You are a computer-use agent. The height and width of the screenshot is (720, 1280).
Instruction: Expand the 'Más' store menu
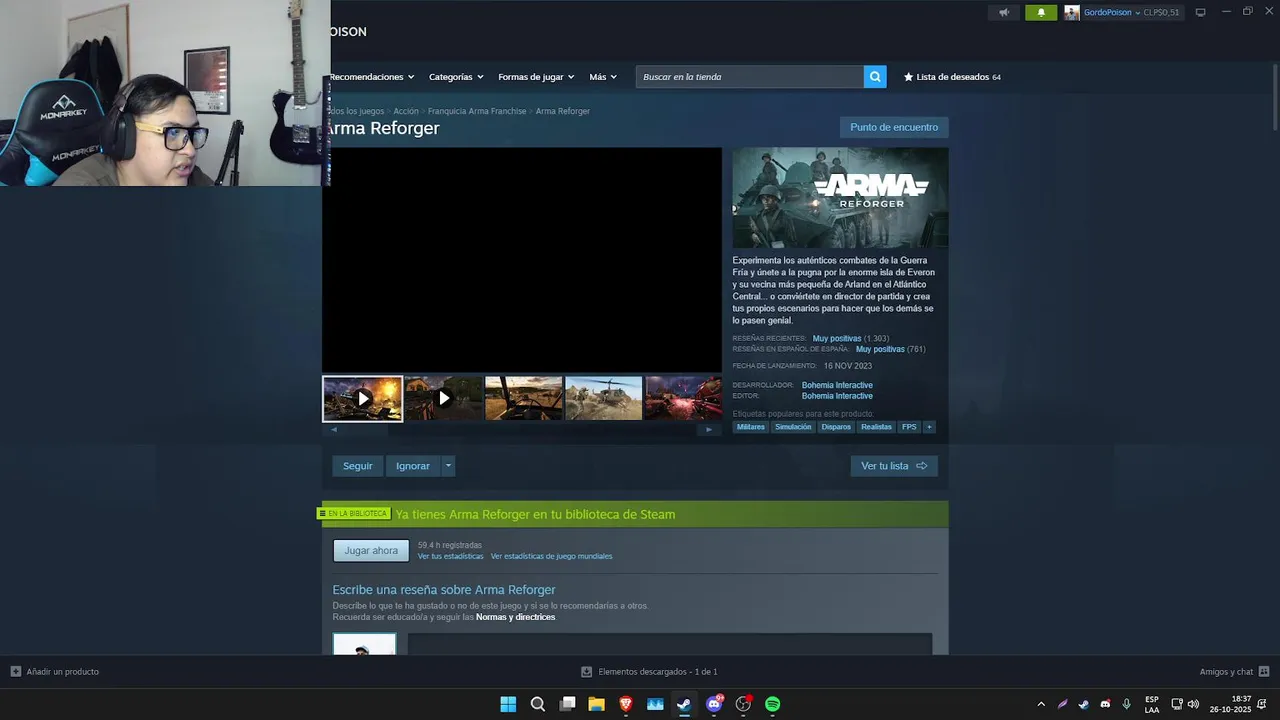click(603, 77)
